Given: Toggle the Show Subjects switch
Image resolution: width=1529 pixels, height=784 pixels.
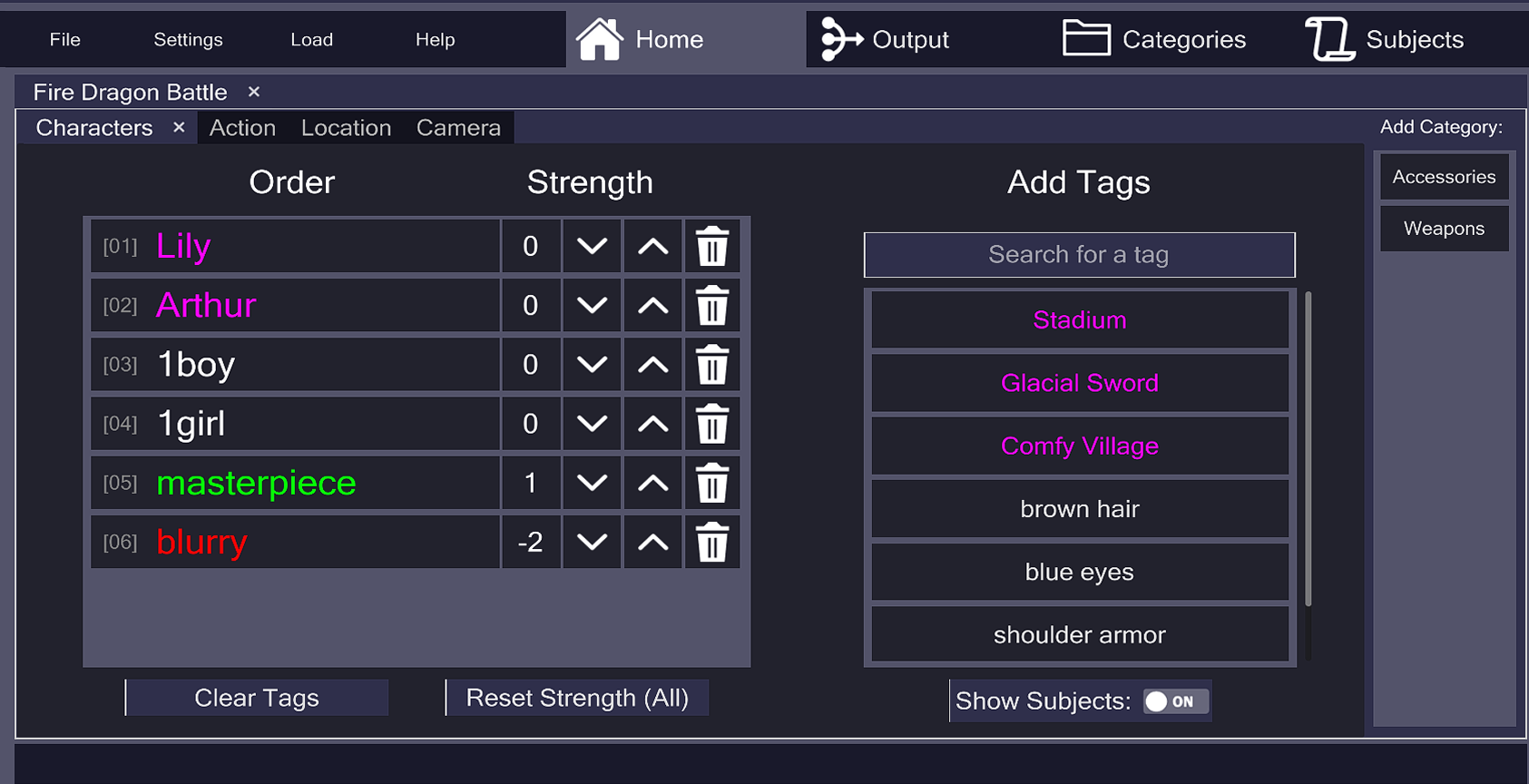Looking at the screenshot, I should pos(1175,701).
